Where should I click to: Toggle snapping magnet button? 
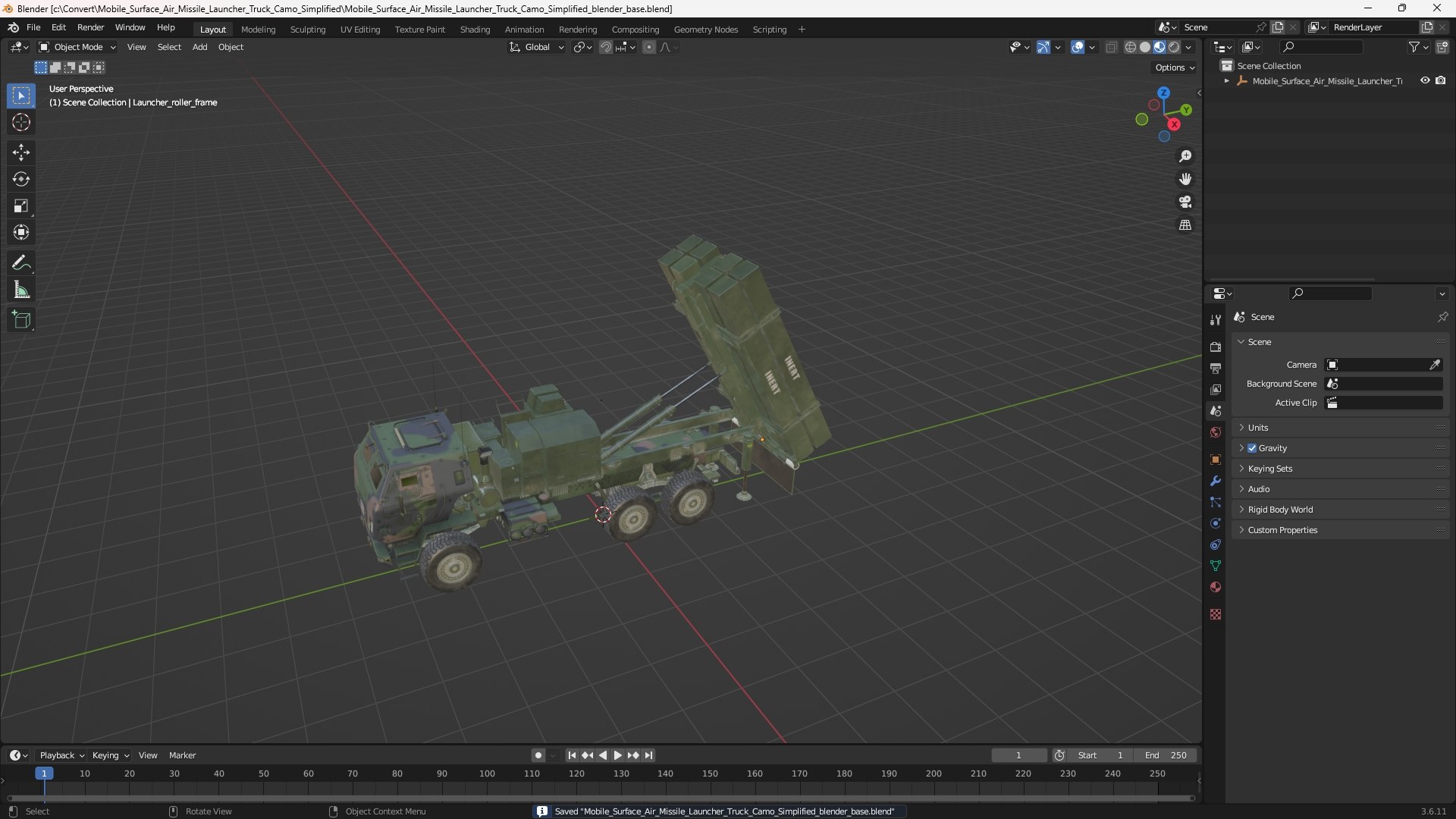tap(606, 47)
